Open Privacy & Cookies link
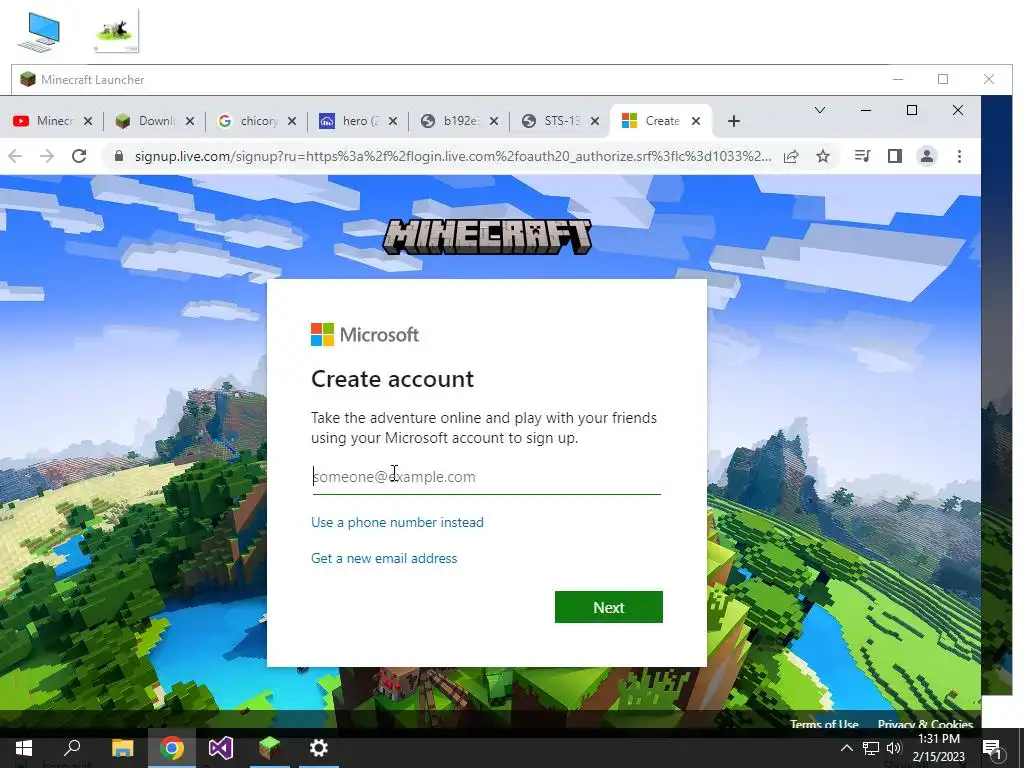The image size is (1024, 768). [925, 724]
